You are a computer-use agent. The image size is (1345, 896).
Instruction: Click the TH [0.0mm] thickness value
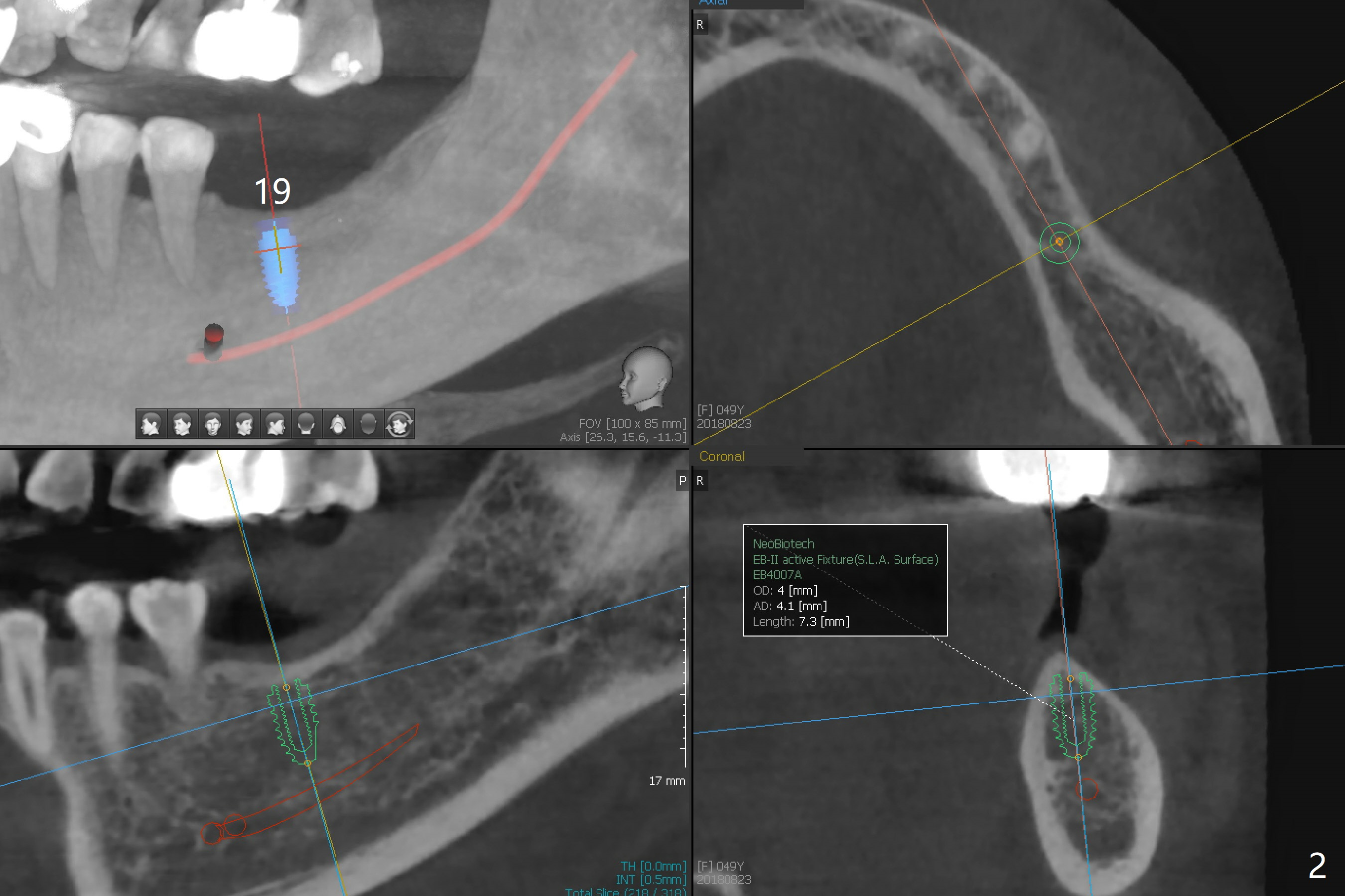[x=653, y=866]
